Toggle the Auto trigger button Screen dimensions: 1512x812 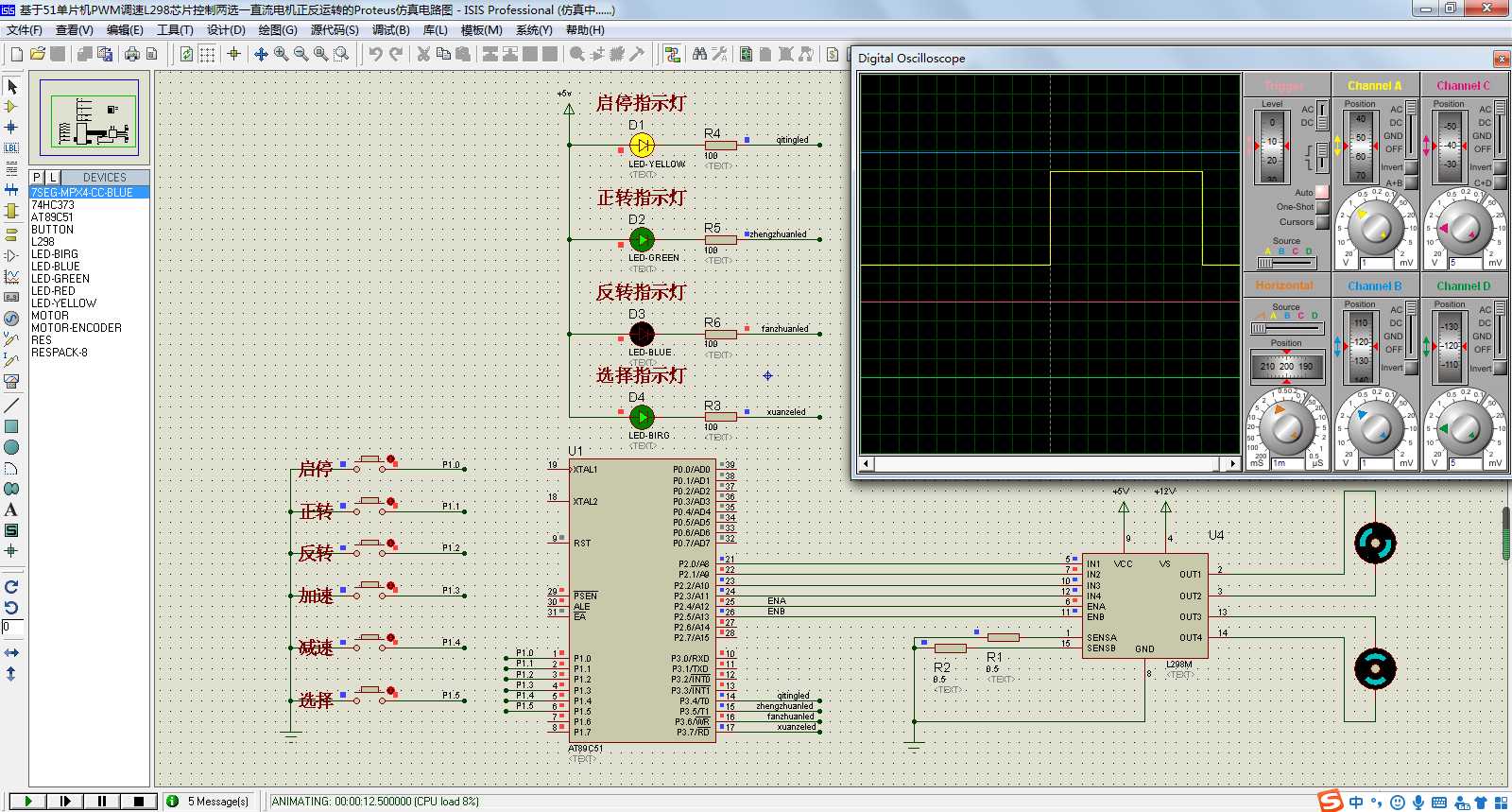click(1322, 192)
